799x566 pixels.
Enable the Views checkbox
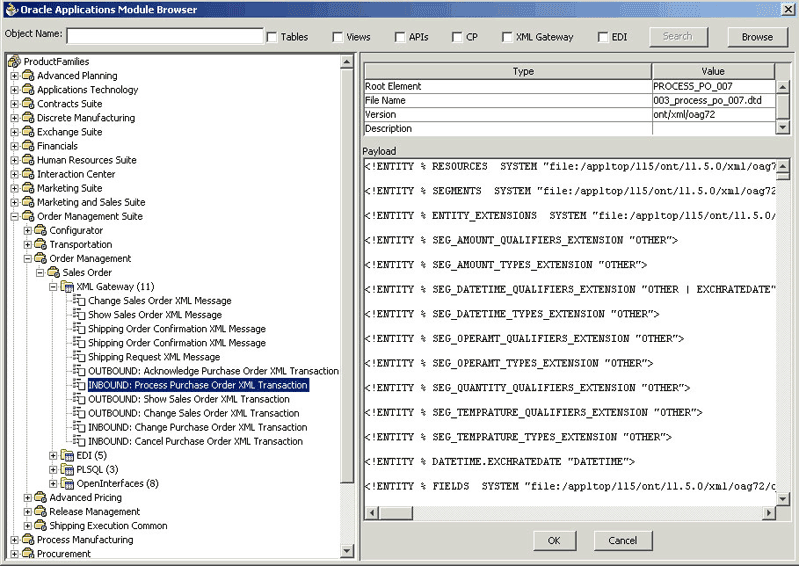(337, 37)
